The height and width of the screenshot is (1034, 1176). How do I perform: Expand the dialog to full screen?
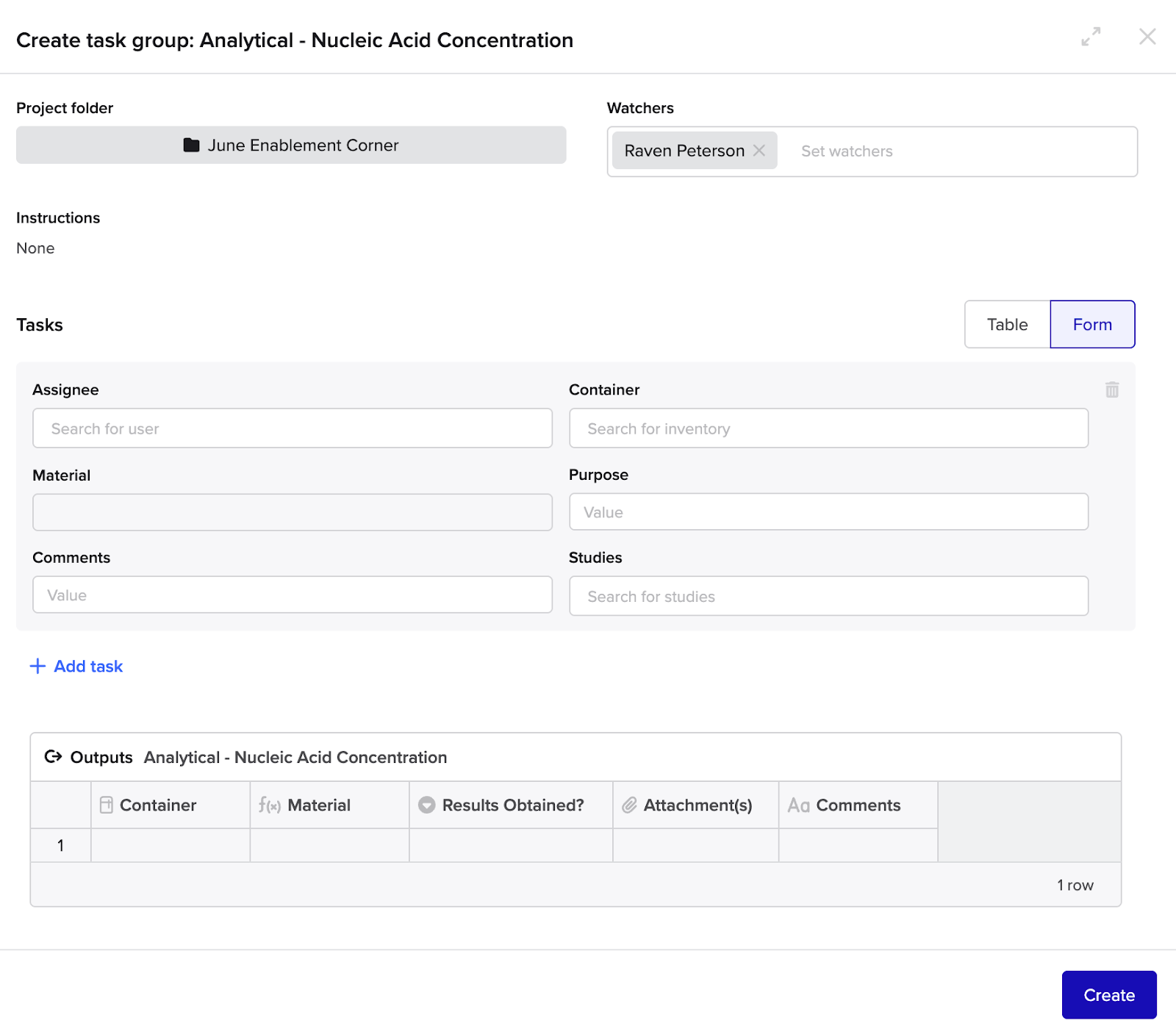(x=1091, y=37)
